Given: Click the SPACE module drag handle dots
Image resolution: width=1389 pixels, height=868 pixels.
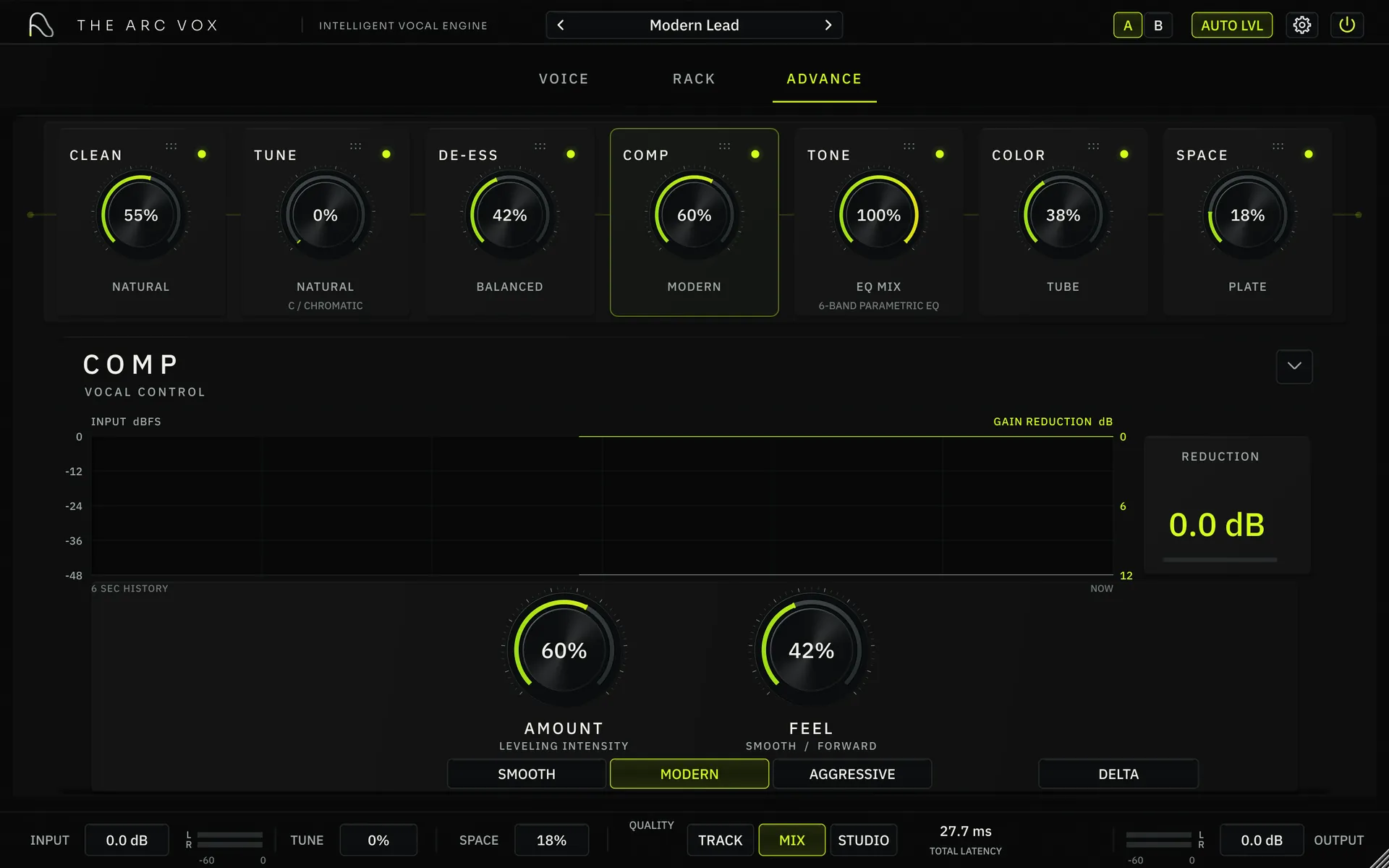Looking at the screenshot, I should (x=1278, y=146).
